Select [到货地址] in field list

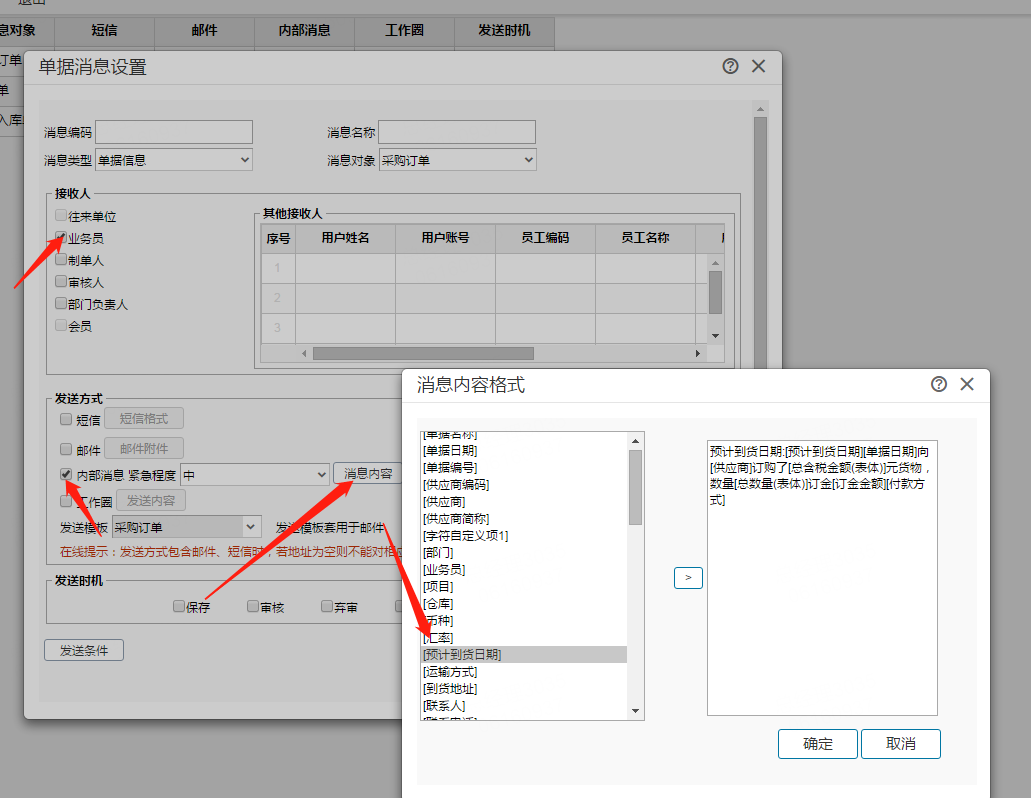tap(524, 689)
